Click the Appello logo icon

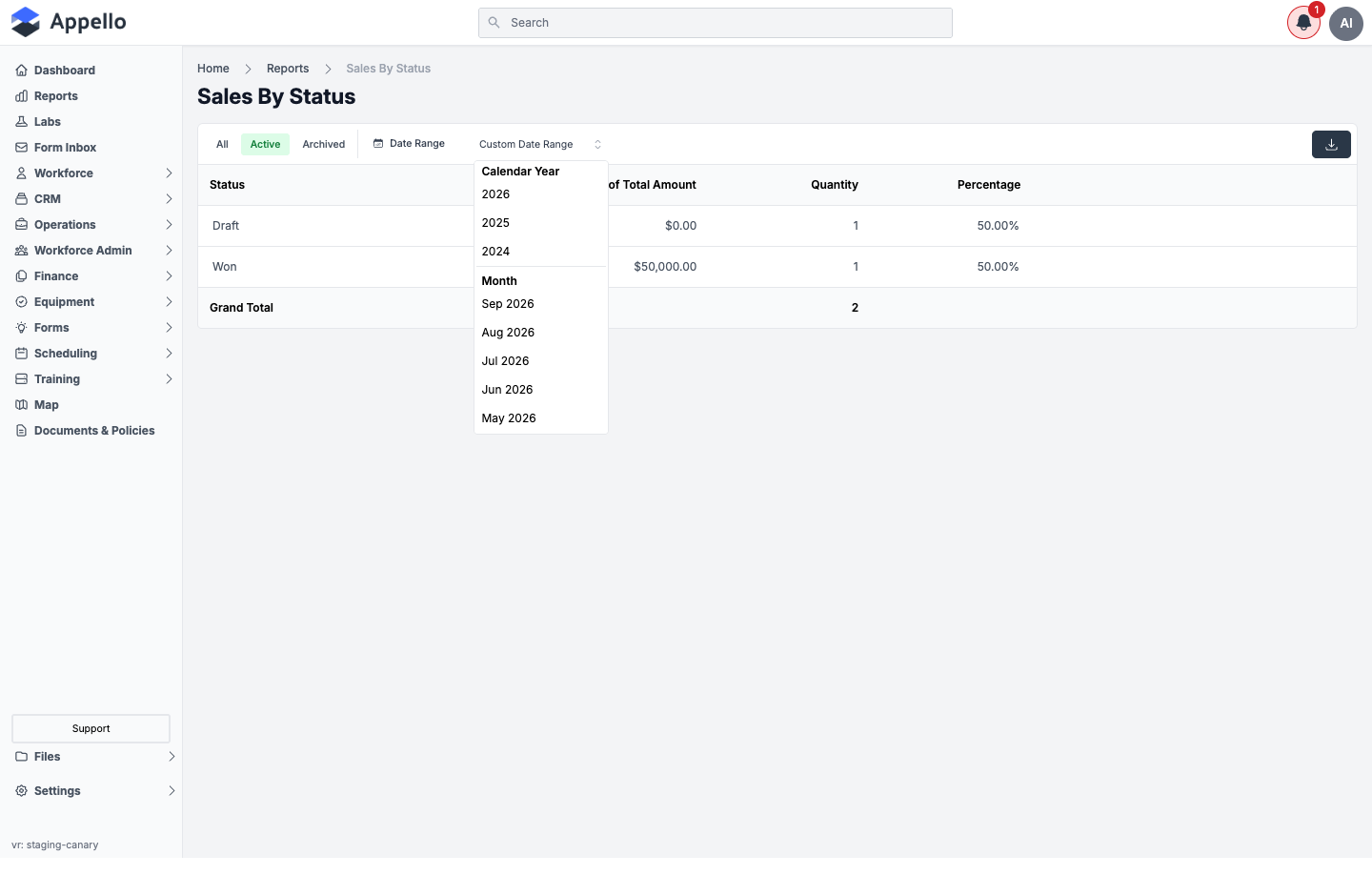(x=26, y=22)
